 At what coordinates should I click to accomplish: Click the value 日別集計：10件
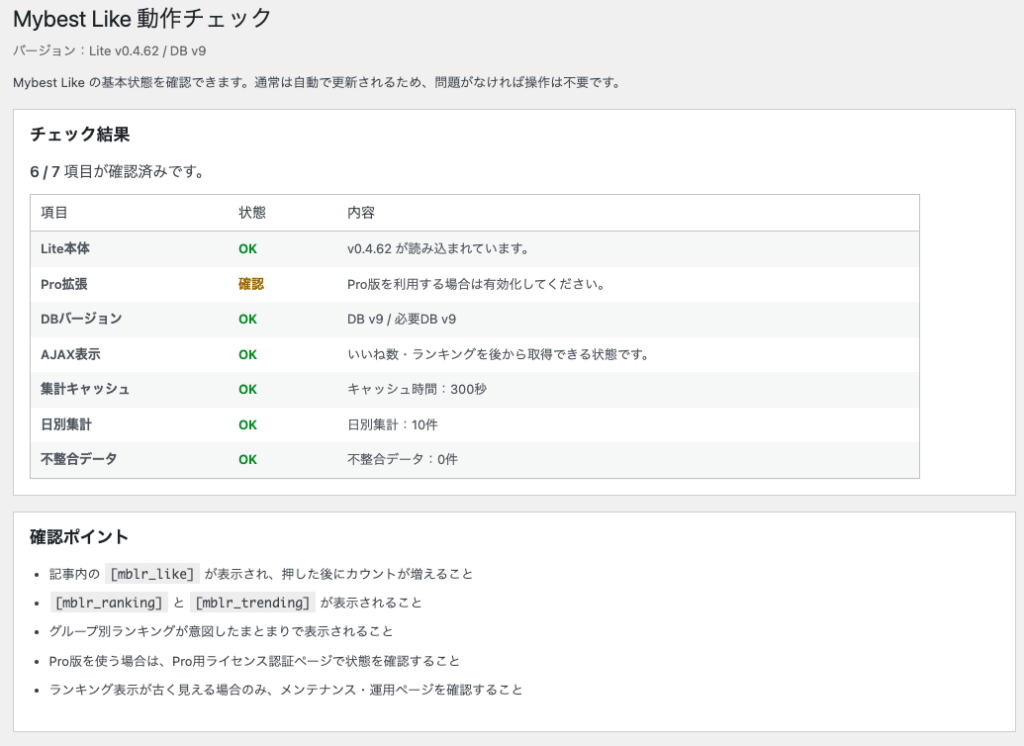point(392,425)
